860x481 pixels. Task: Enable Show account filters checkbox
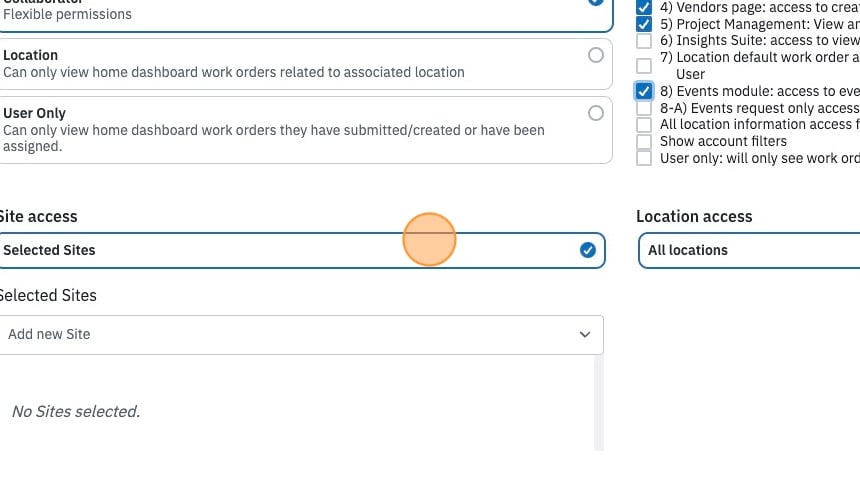[644, 142]
